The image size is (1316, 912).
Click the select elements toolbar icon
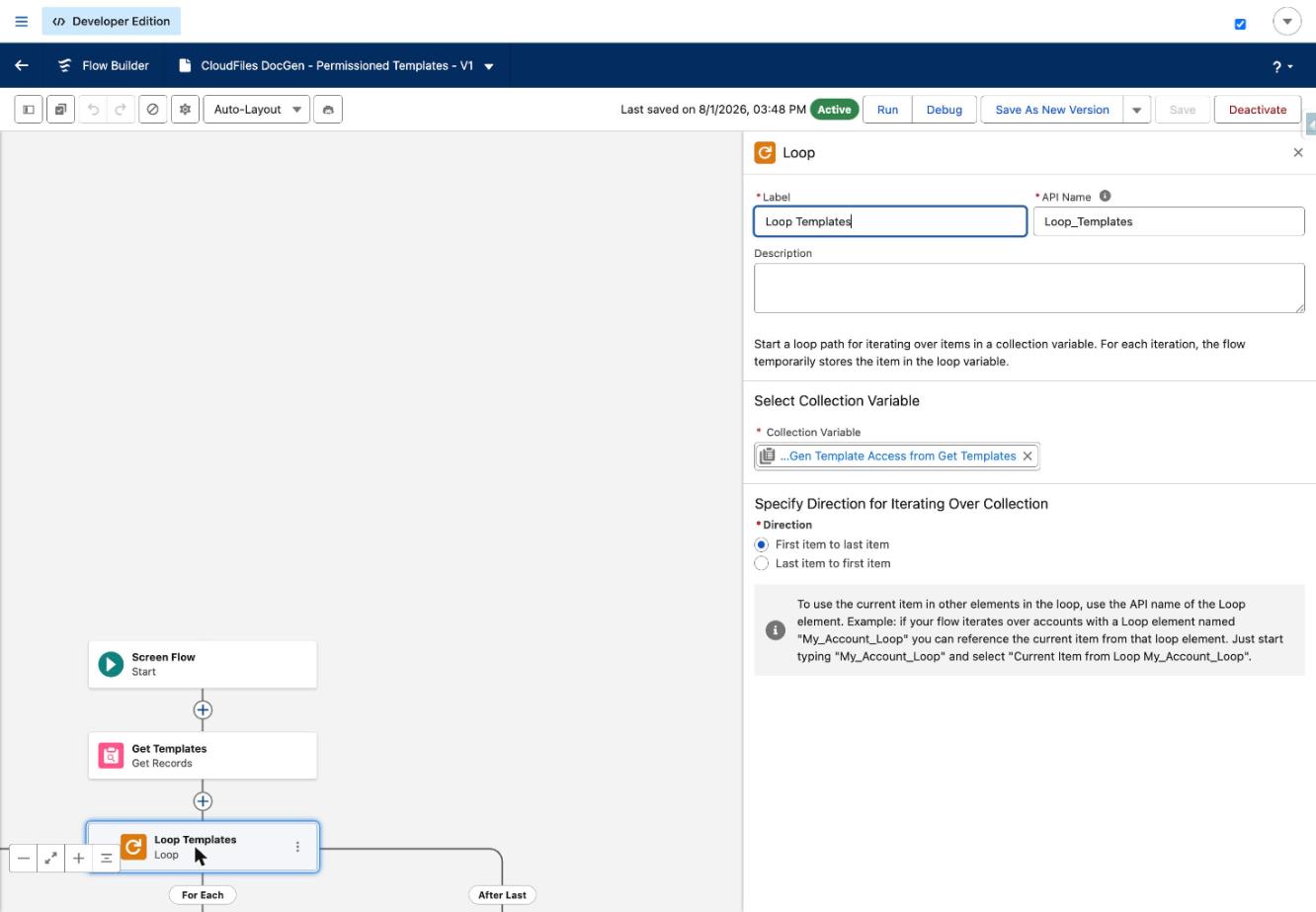(x=60, y=110)
